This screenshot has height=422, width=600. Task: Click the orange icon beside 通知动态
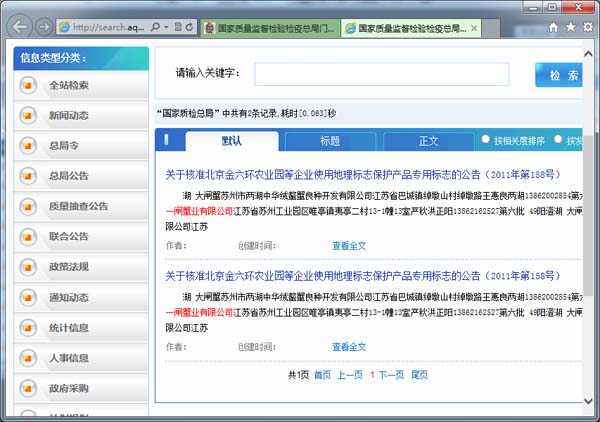click(28, 297)
